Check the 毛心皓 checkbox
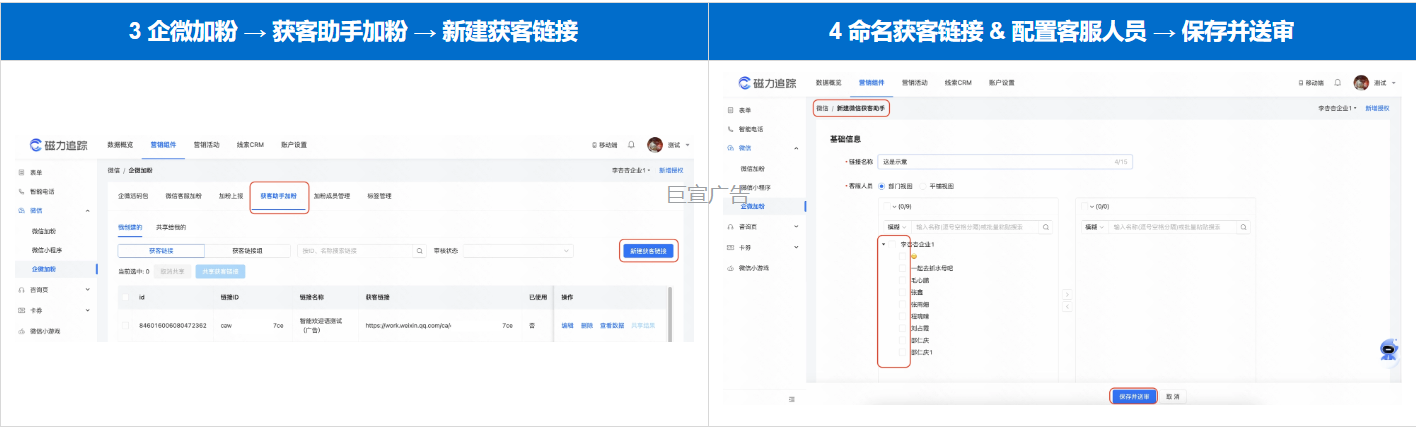Screen dimensions: 1416x427 click(903, 280)
